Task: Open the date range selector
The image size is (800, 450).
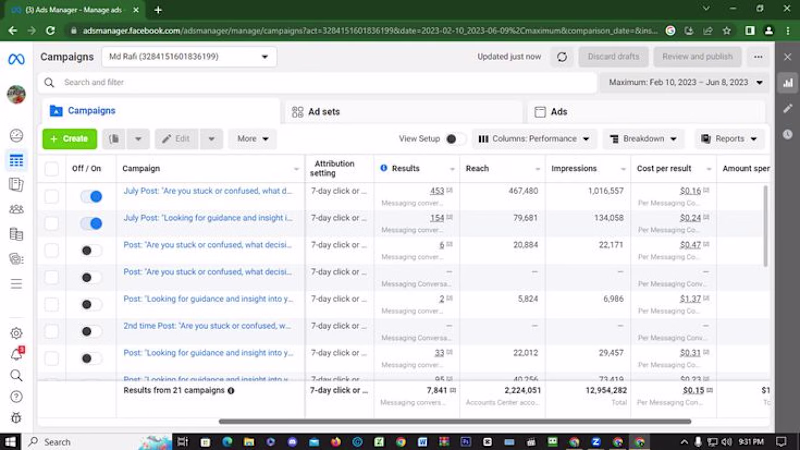Action: tap(687, 82)
